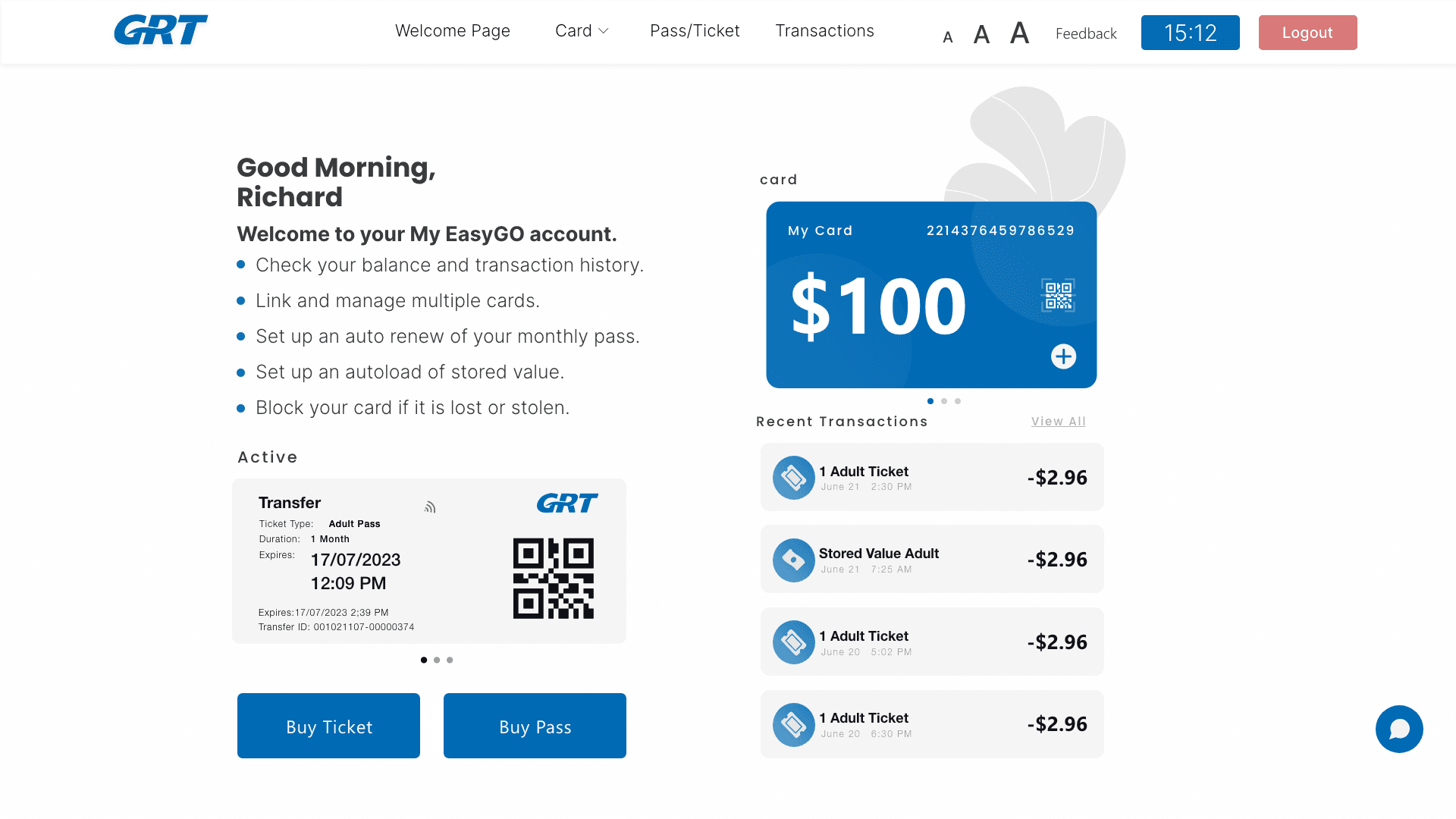The height and width of the screenshot is (819, 1456).
Task: Click ticket icon for June 21 2:30 PM
Action: [793, 478]
